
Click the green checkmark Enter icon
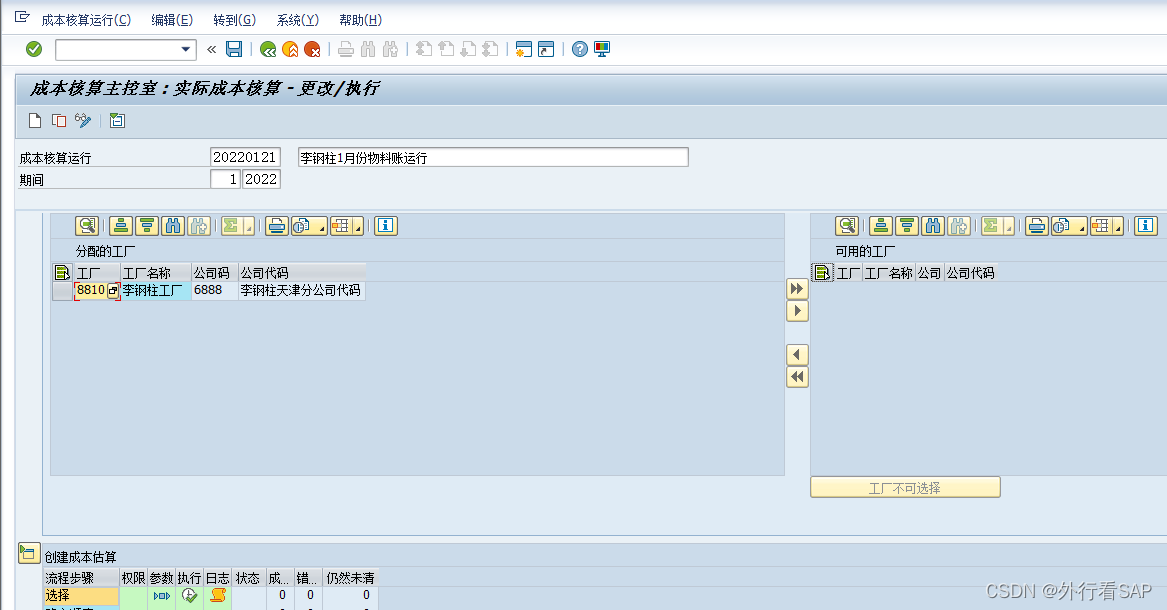(33, 49)
